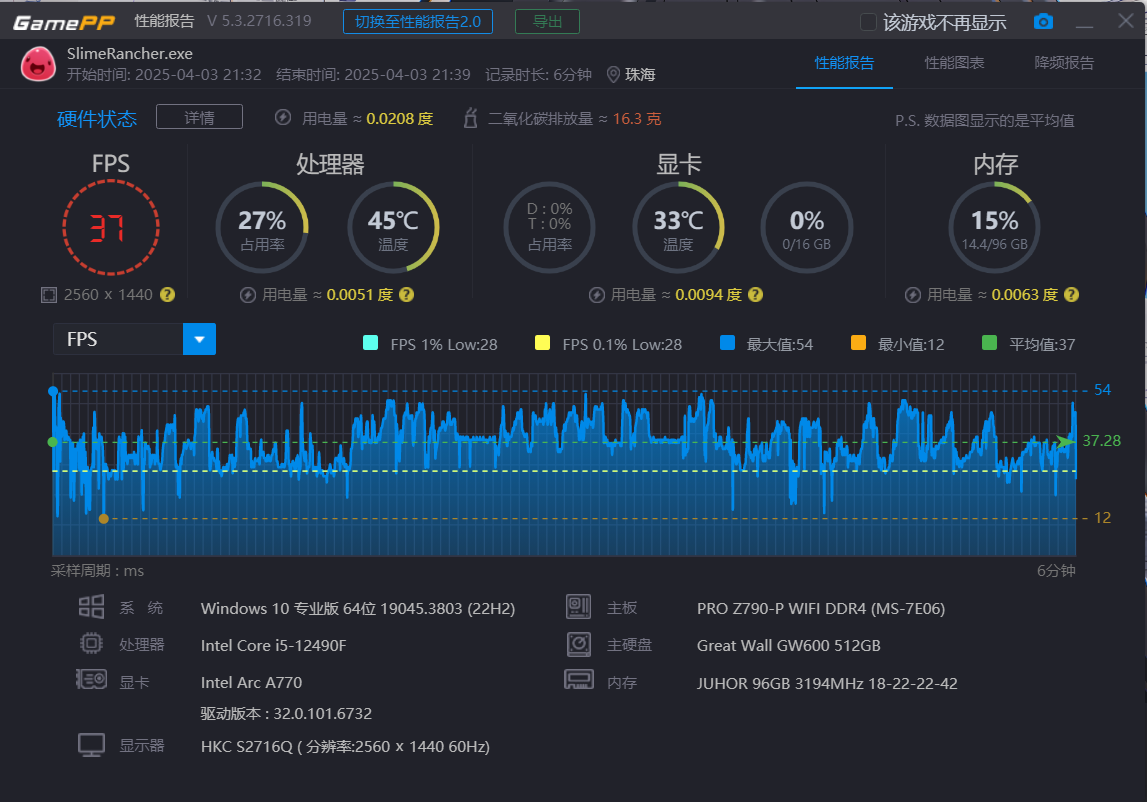Click the green average marker at chart's left edge
The height and width of the screenshot is (802, 1147).
click(x=52, y=442)
